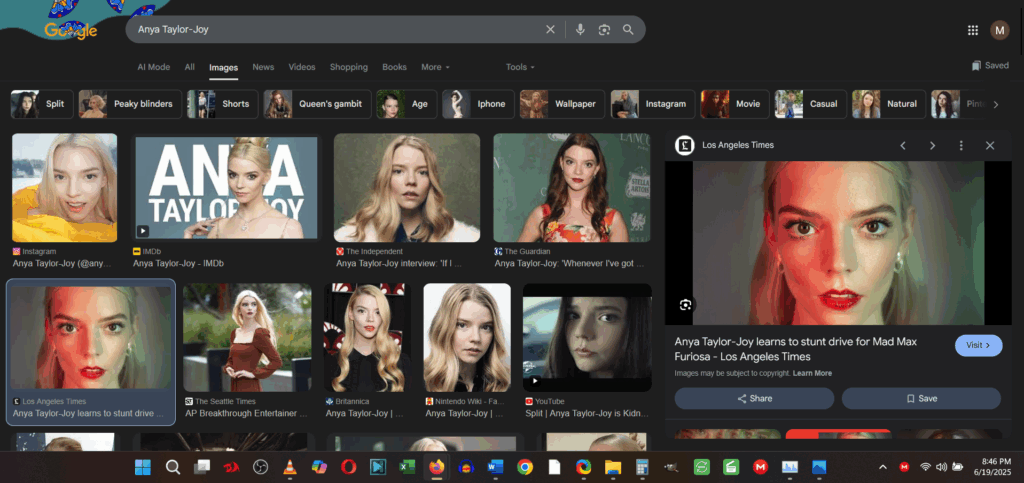Open the volume control in the tray
The image size is (1024, 483).
[941, 467]
